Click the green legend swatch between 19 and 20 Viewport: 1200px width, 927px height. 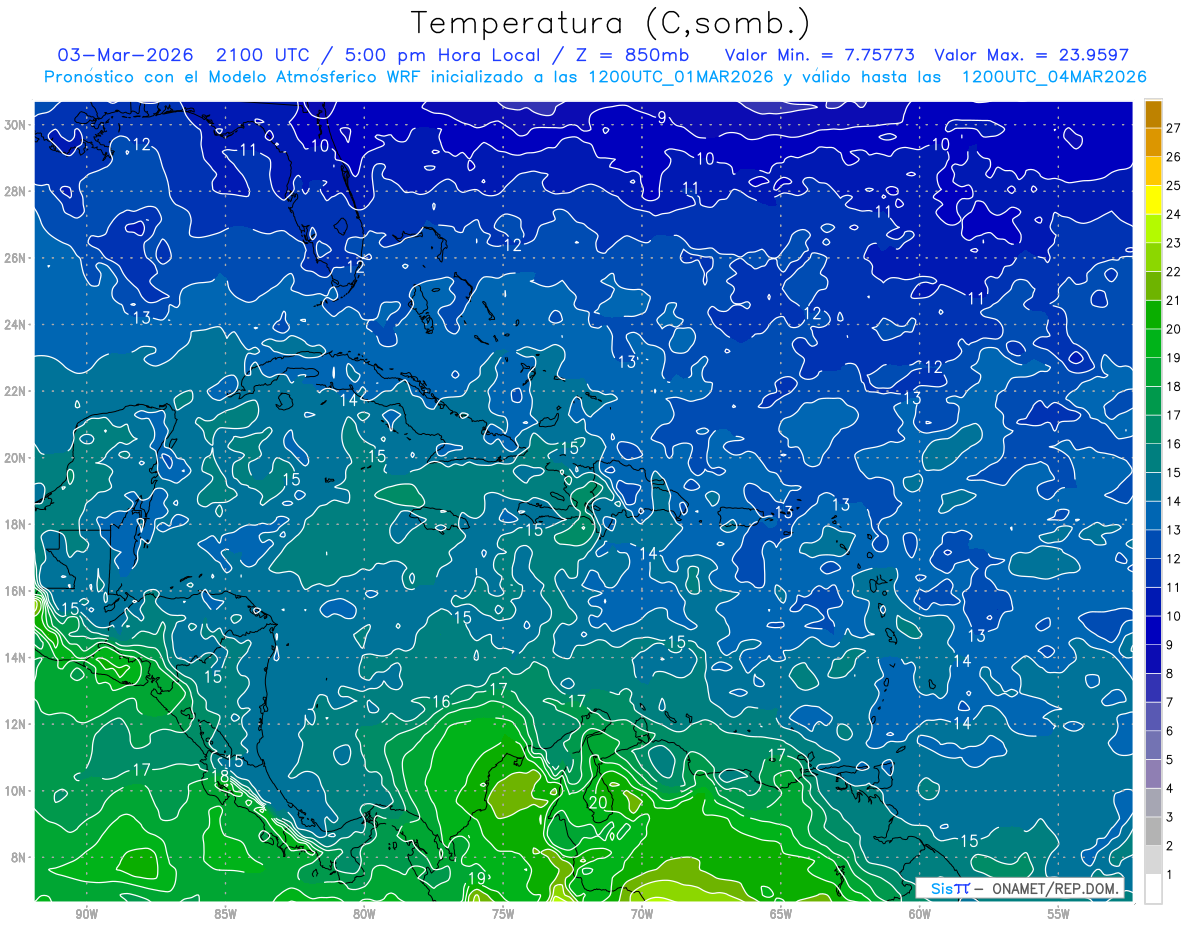(x=1153, y=344)
